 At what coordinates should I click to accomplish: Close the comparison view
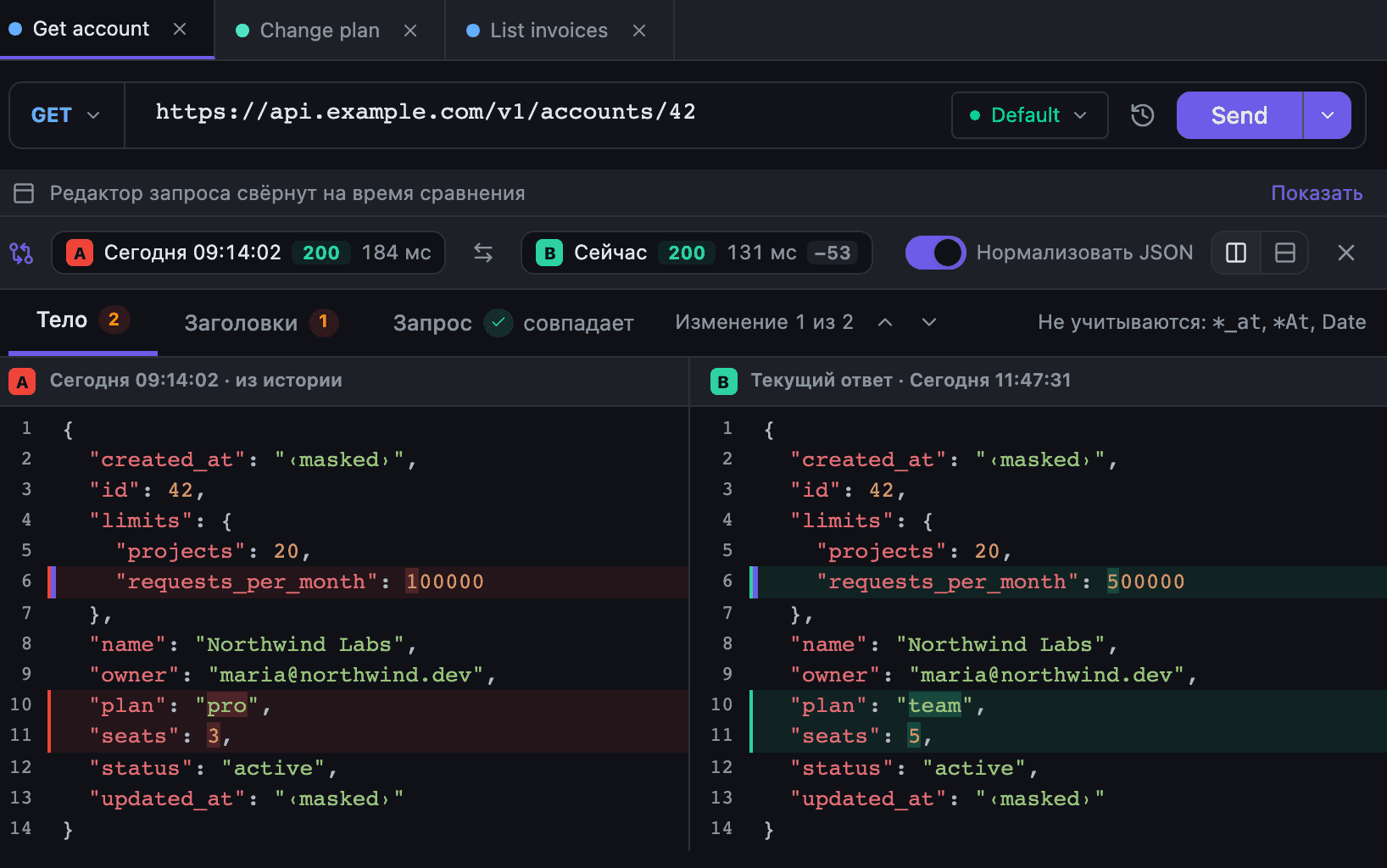point(1346,253)
